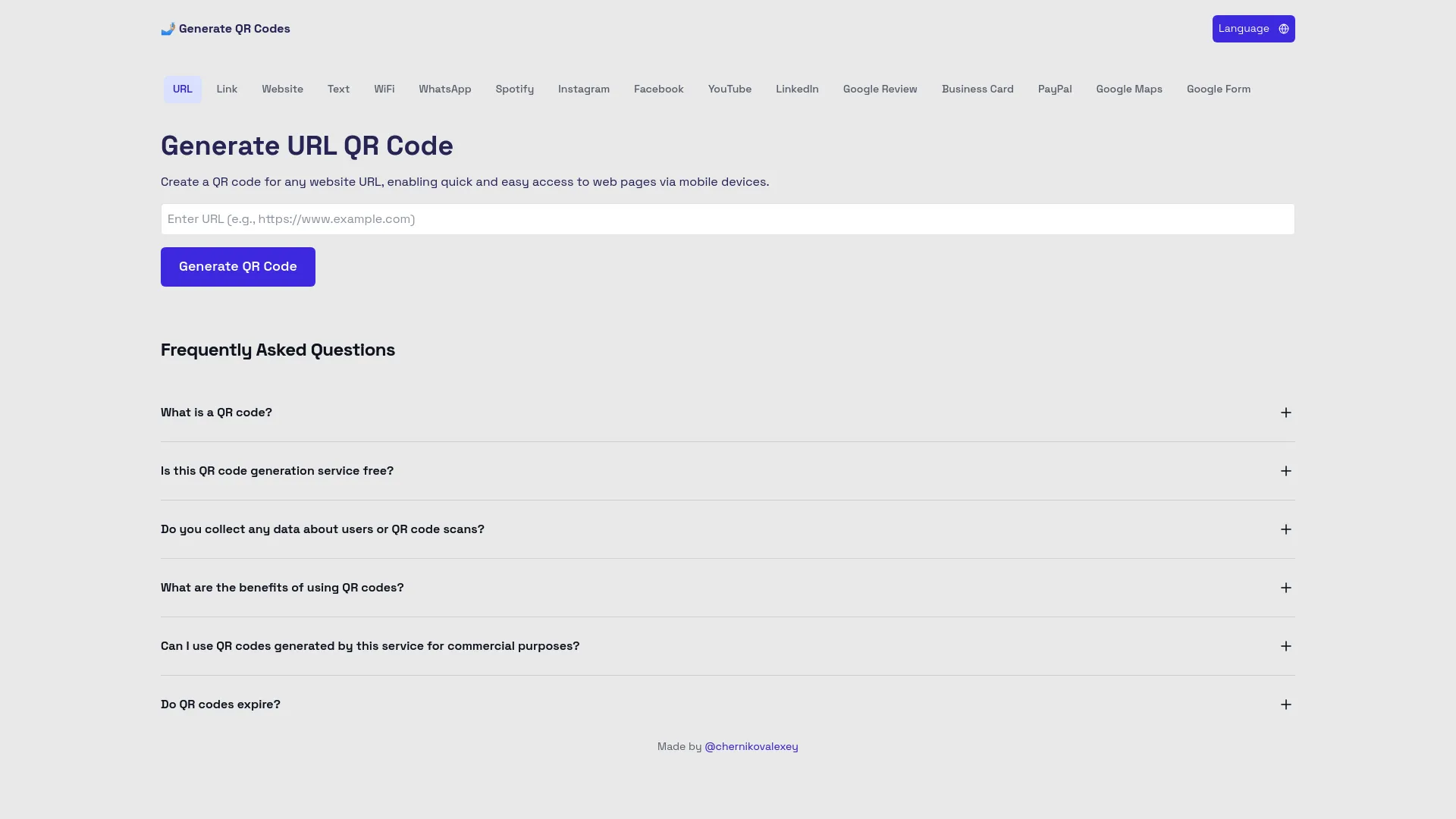Click the Generate QR Codes site title

pyautogui.click(x=234, y=29)
